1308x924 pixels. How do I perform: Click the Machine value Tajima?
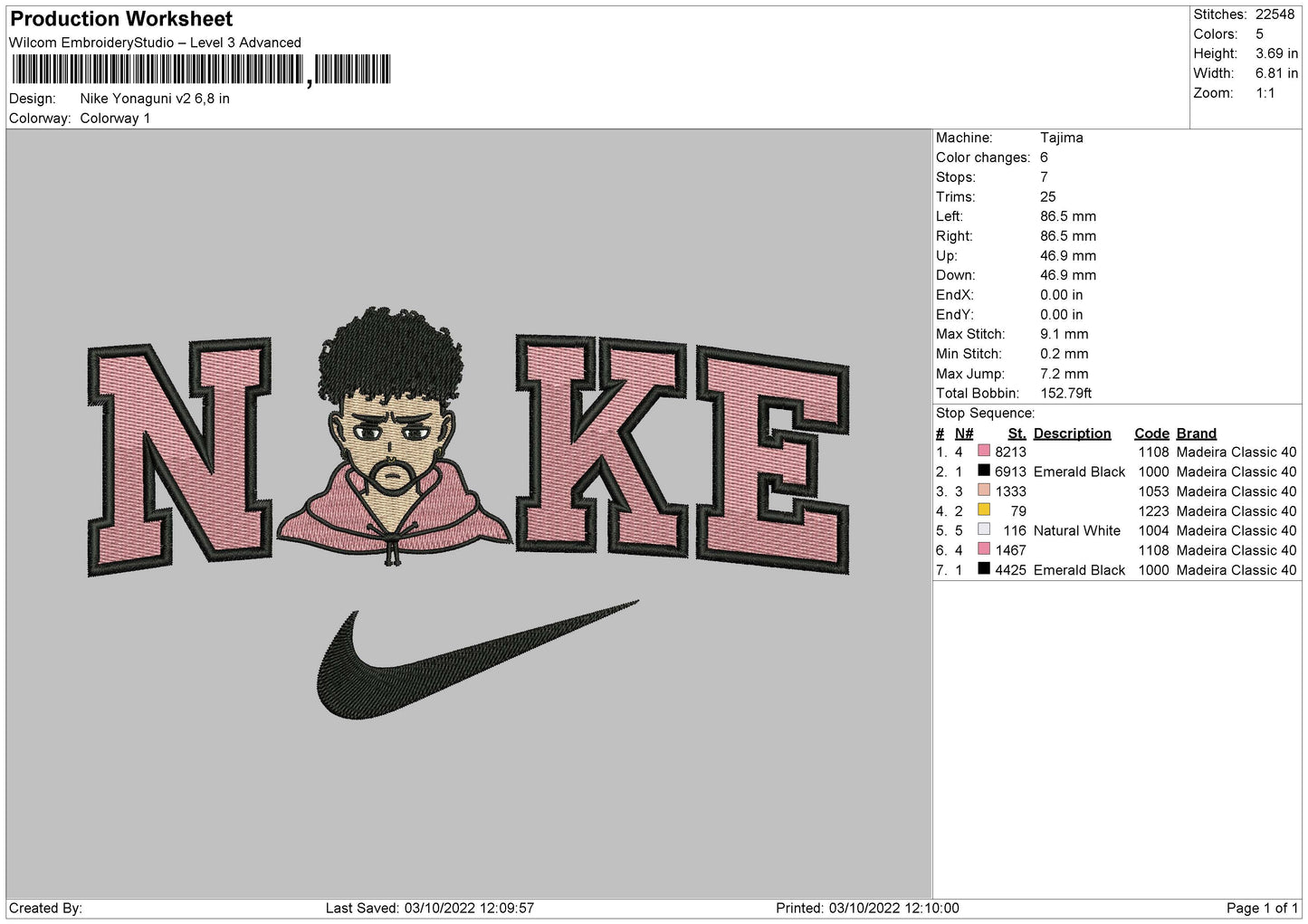1061,138
